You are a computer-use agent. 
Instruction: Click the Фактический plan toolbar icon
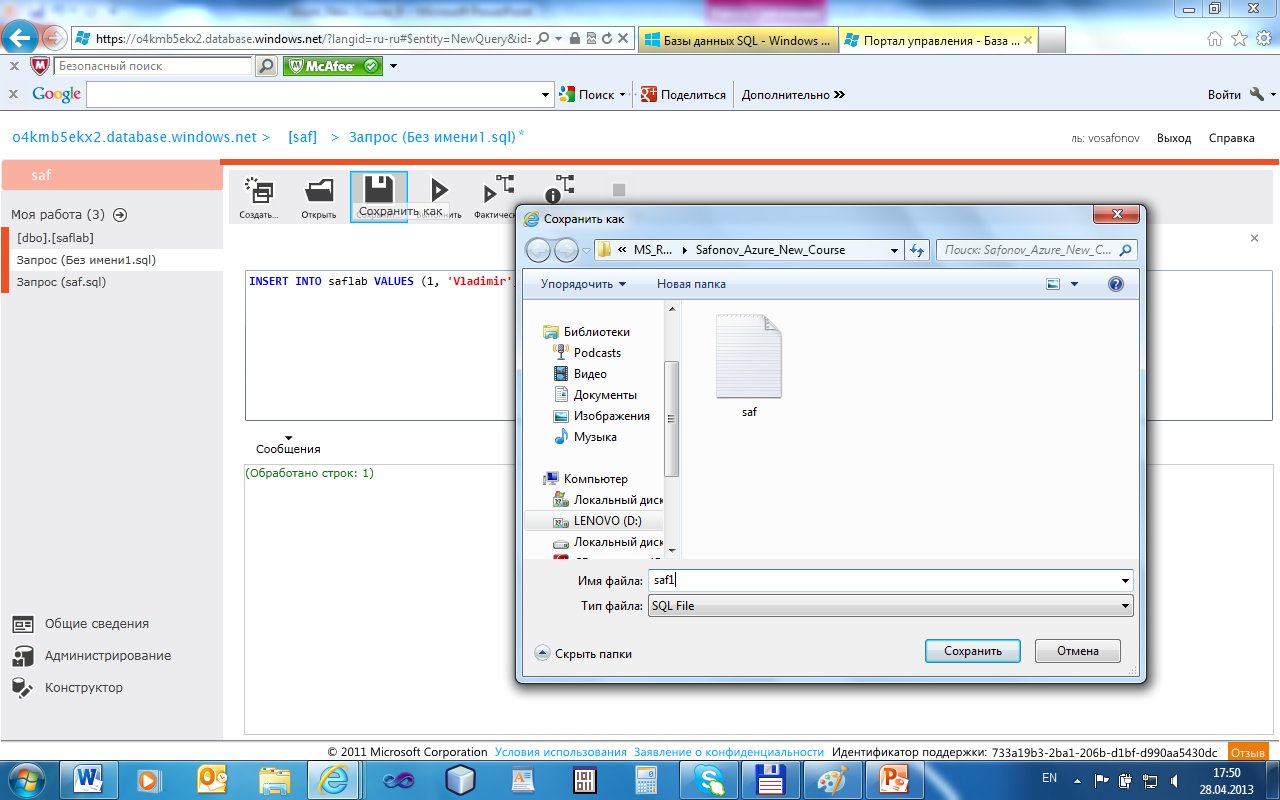pyautogui.click(x=497, y=189)
